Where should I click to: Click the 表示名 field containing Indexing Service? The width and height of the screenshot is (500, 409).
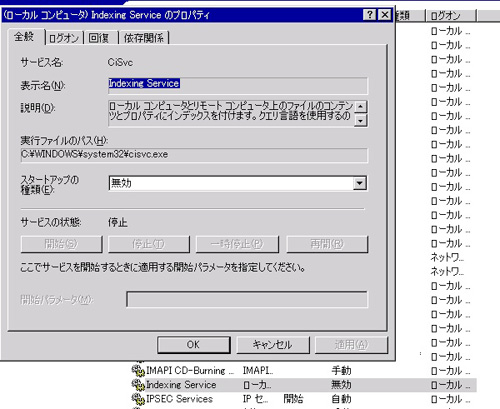tap(238, 86)
